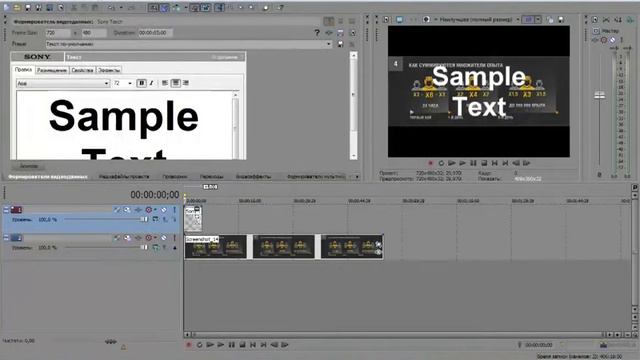640x360 pixels.
Task: Create a new project from the main toolbar
Action: 7,7
